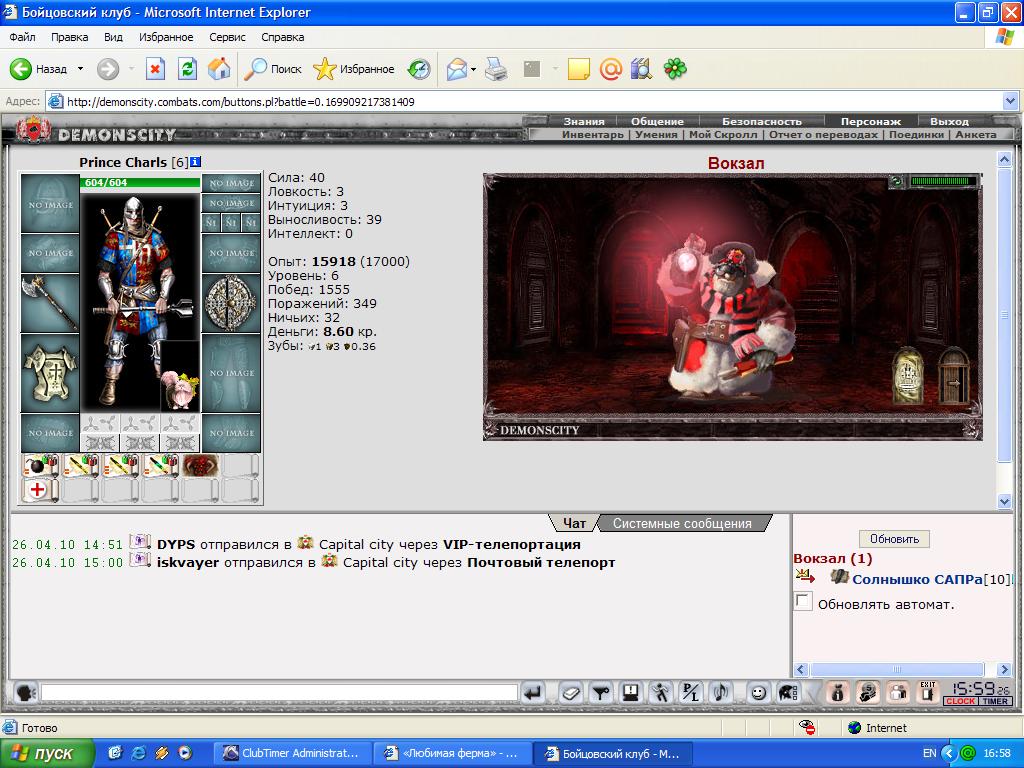Image resolution: width=1024 pixels, height=768 pixels.
Task: Open the battle axe weapon slot
Action: (50, 304)
